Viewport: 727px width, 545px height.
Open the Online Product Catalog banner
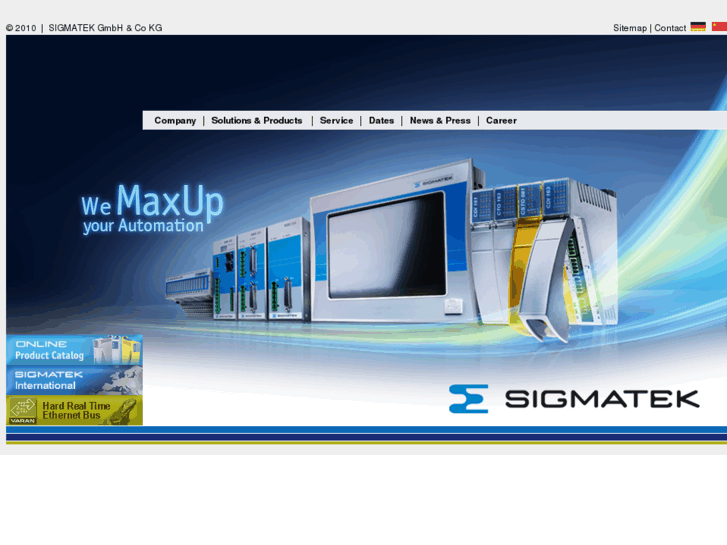coord(74,350)
